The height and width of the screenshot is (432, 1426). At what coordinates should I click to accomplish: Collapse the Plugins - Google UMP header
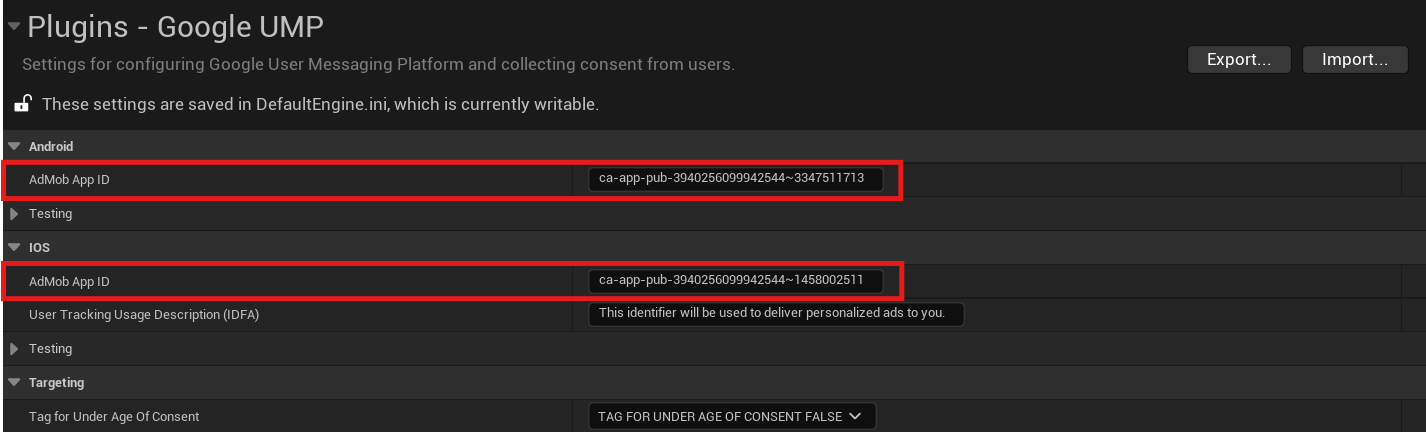pyautogui.click(x=13, y=28)
